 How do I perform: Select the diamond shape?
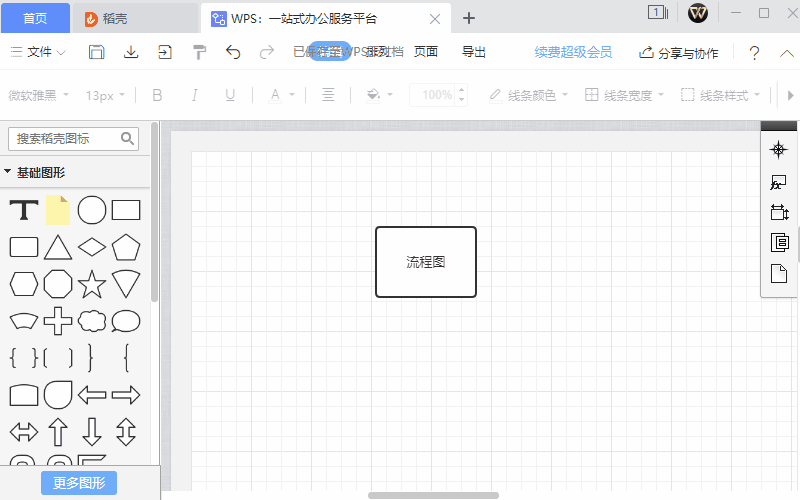(x=92, y=247)
